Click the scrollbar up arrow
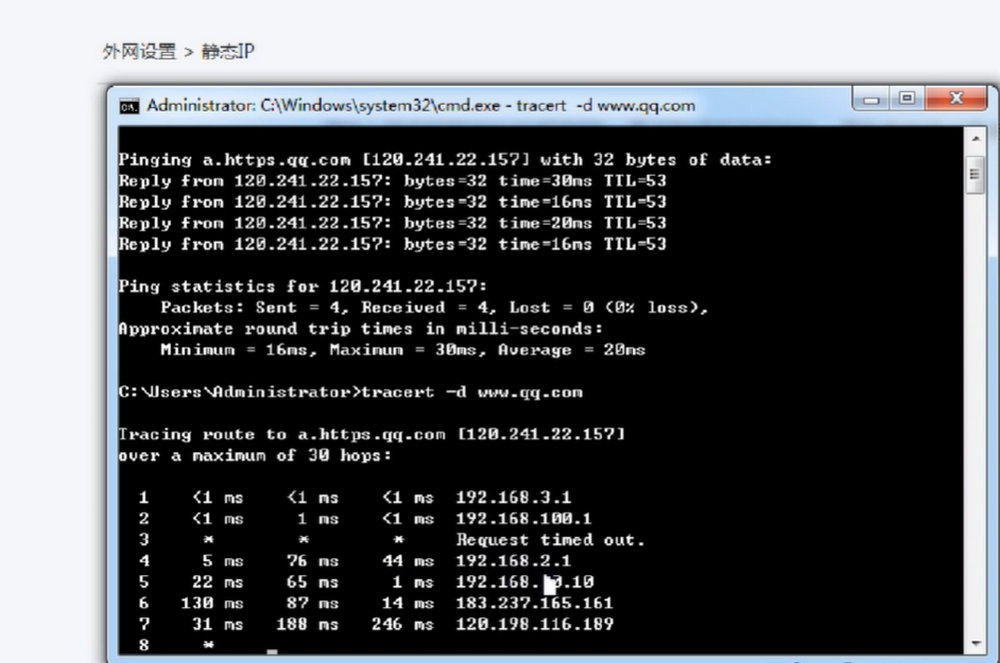The height and width of the screenshot is (663, 1000). click(x=977, y=137)
